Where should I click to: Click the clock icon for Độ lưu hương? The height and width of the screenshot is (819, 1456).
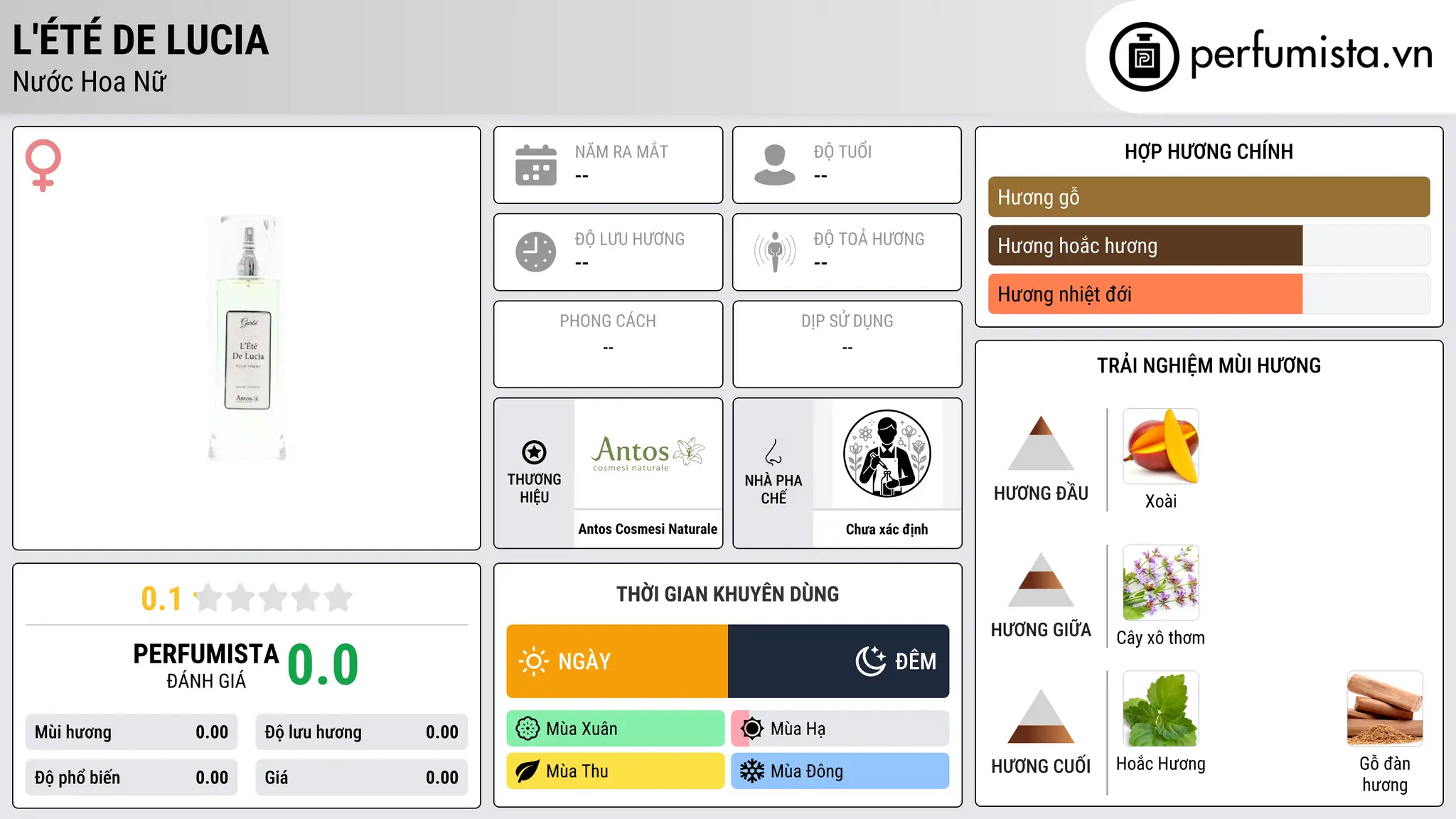tap(536, 252)
